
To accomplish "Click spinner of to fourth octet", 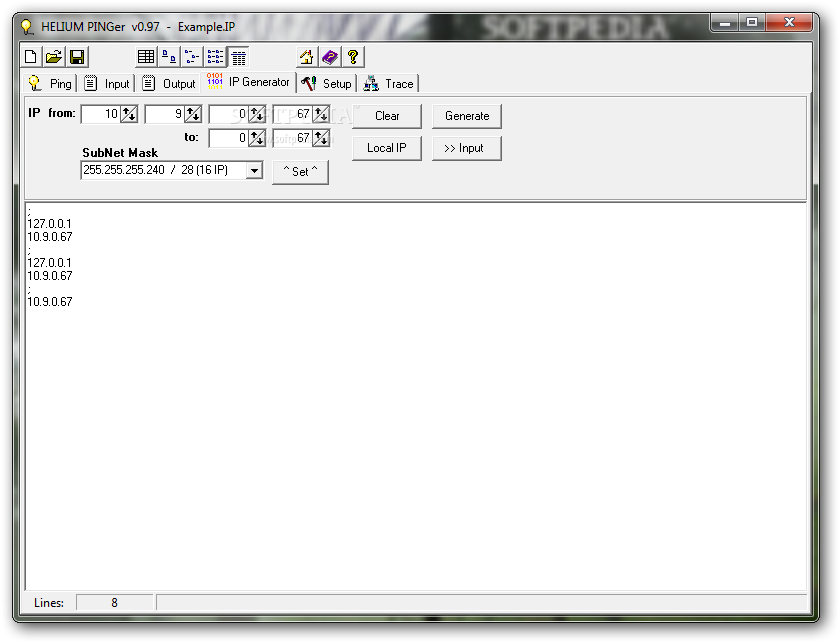I will click(x=321, y=138).
